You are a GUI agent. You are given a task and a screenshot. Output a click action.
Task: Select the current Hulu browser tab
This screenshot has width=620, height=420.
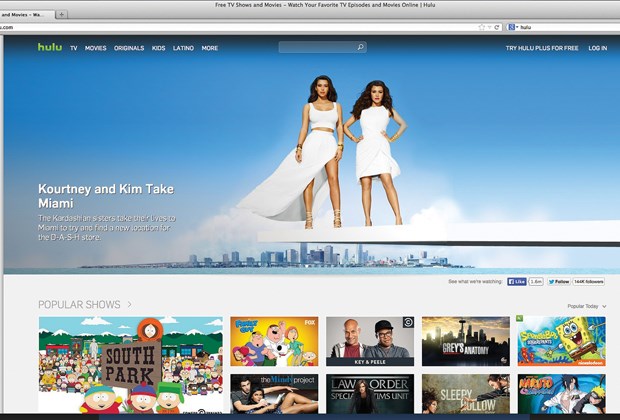(26, 15)
